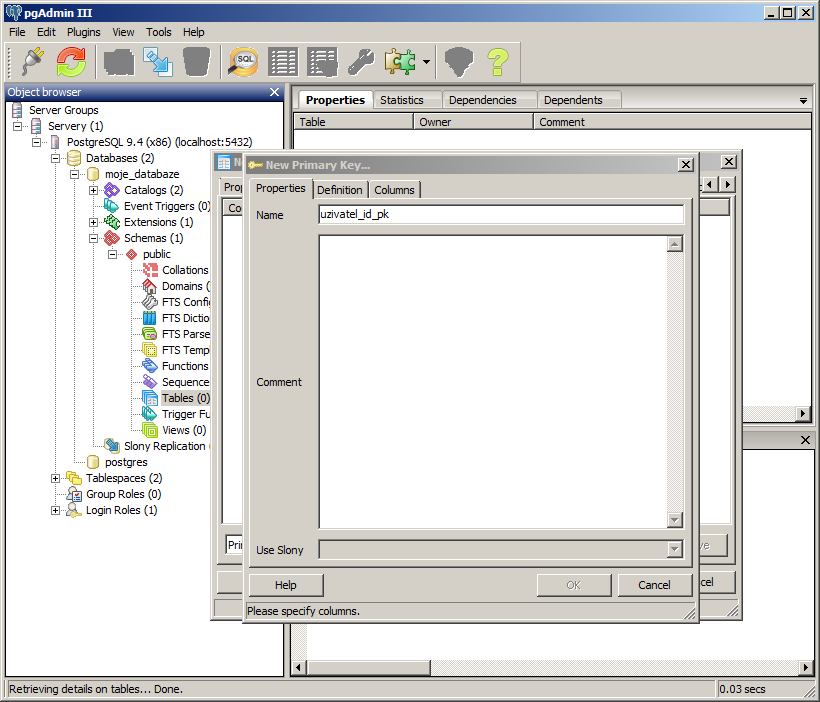This screenshot has height=702, width=820.
Task: Open the Use Slony combo box
Action: click(501, 549)
